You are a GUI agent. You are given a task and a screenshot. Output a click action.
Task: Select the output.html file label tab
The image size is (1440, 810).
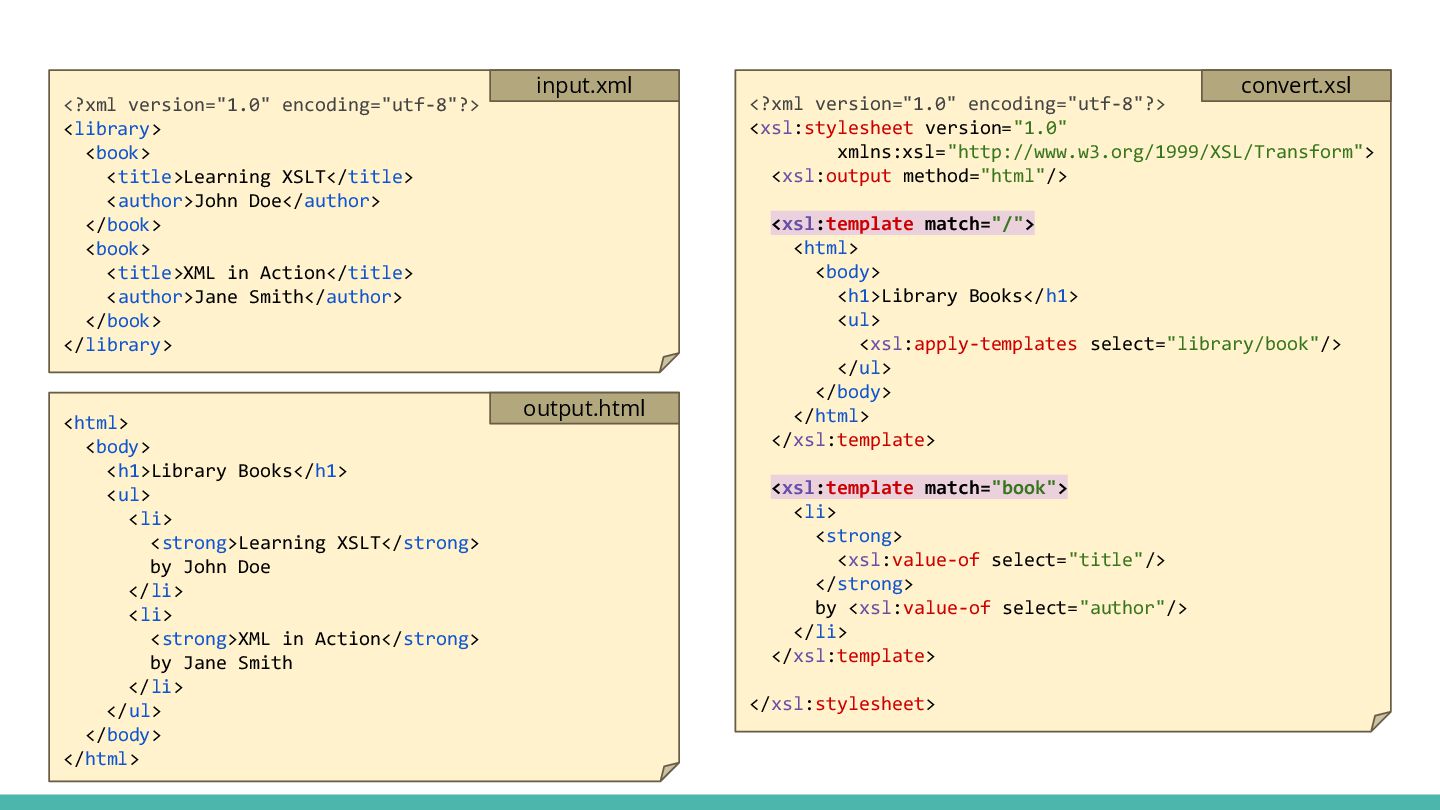tap(584, 408)
